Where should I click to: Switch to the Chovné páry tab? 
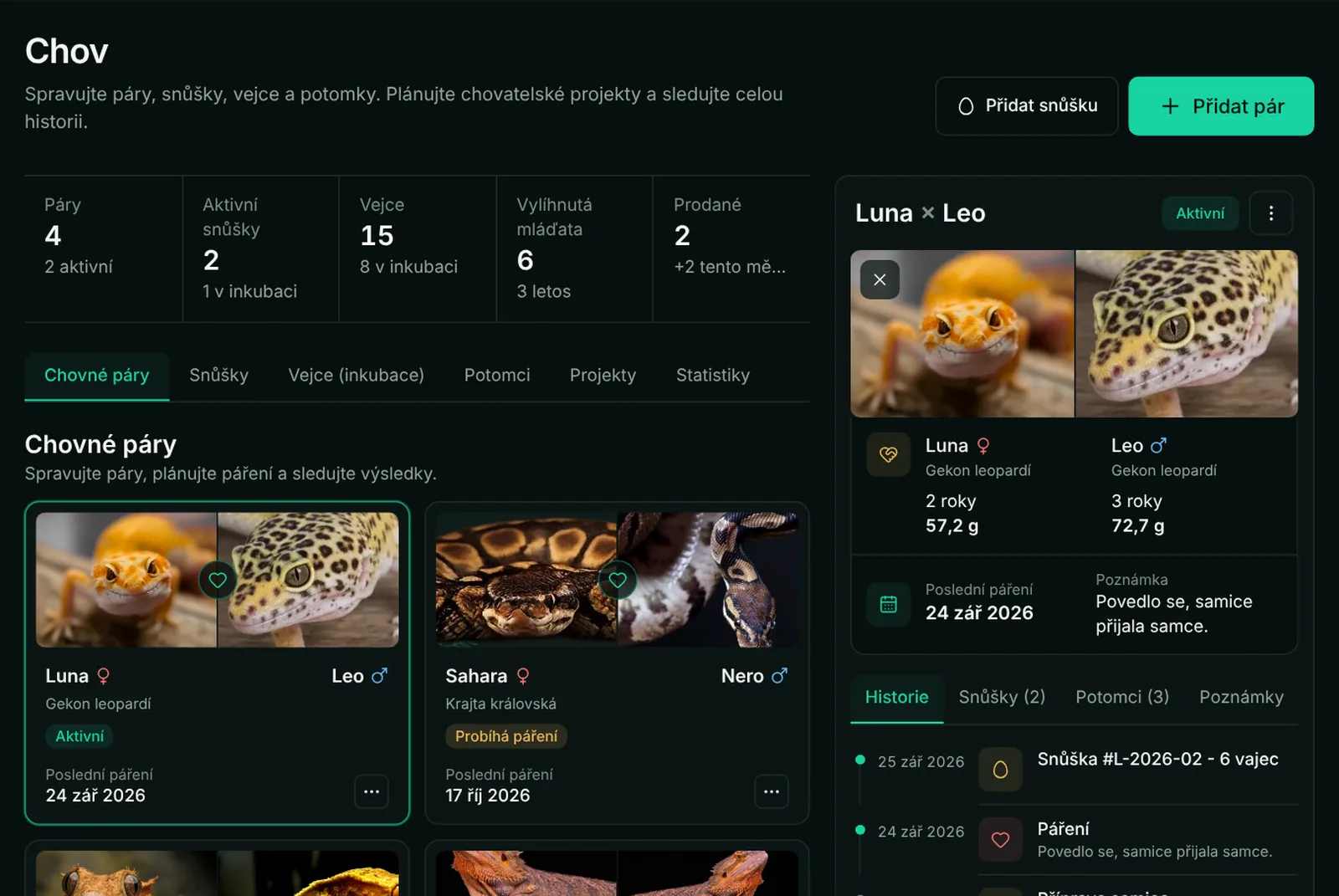point(97,376)
